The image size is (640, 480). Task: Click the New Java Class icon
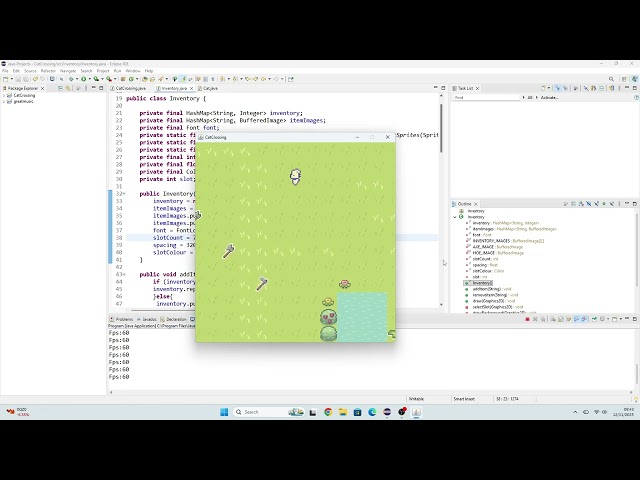pyautogui.click(x=131, y=79)
